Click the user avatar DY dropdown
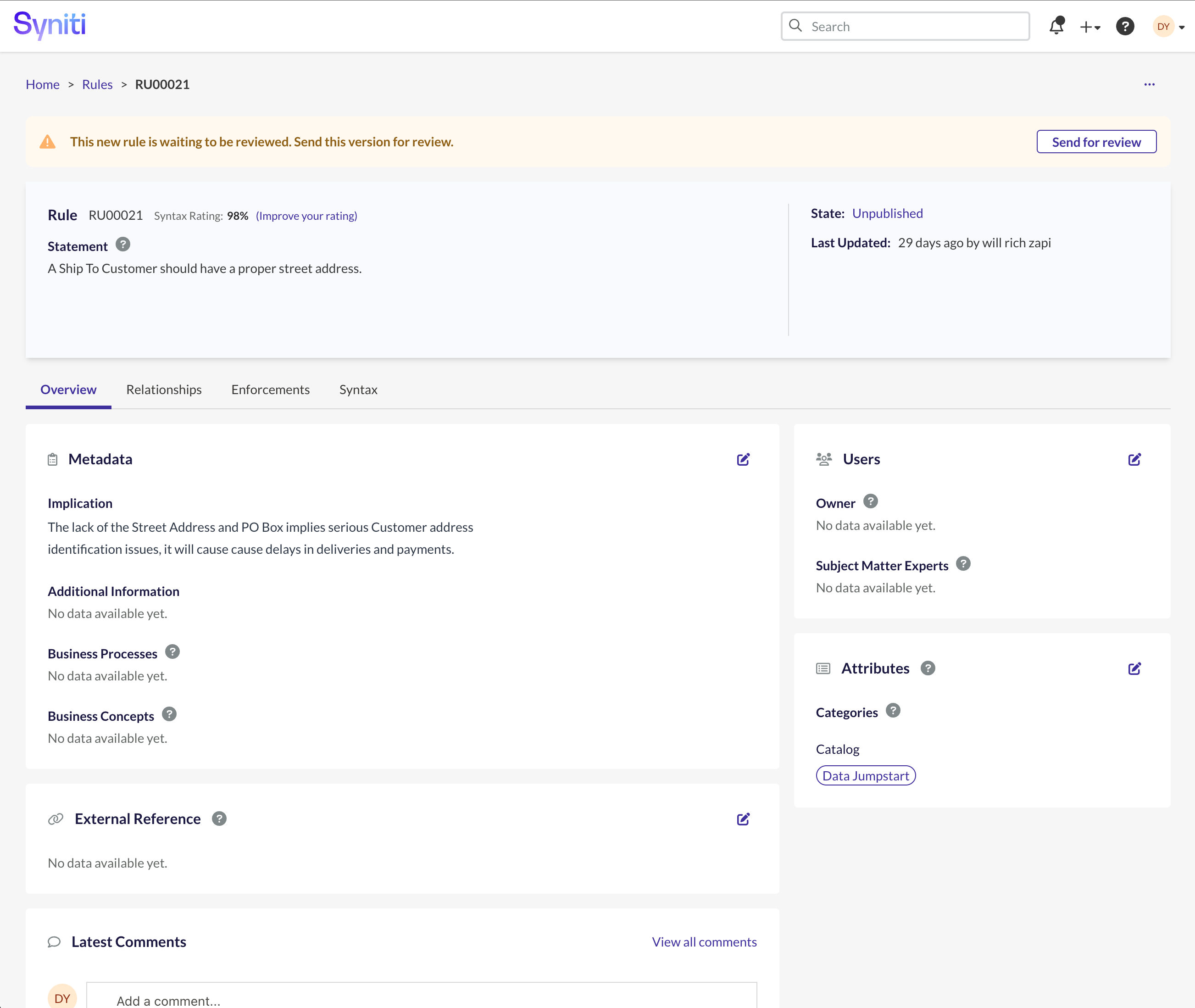The height and width of the screenshot is (1008, 1195). tap(1168, 25)
